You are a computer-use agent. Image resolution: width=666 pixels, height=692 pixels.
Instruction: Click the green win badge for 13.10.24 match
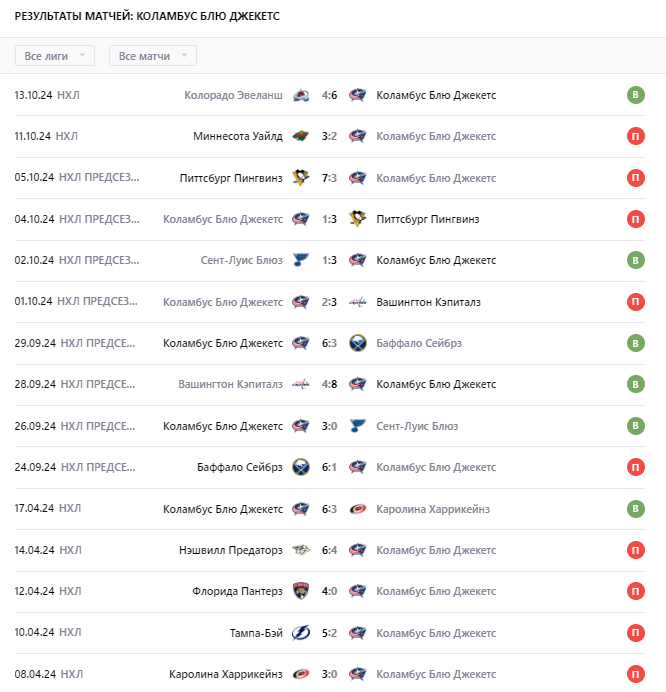click(635, 95)
